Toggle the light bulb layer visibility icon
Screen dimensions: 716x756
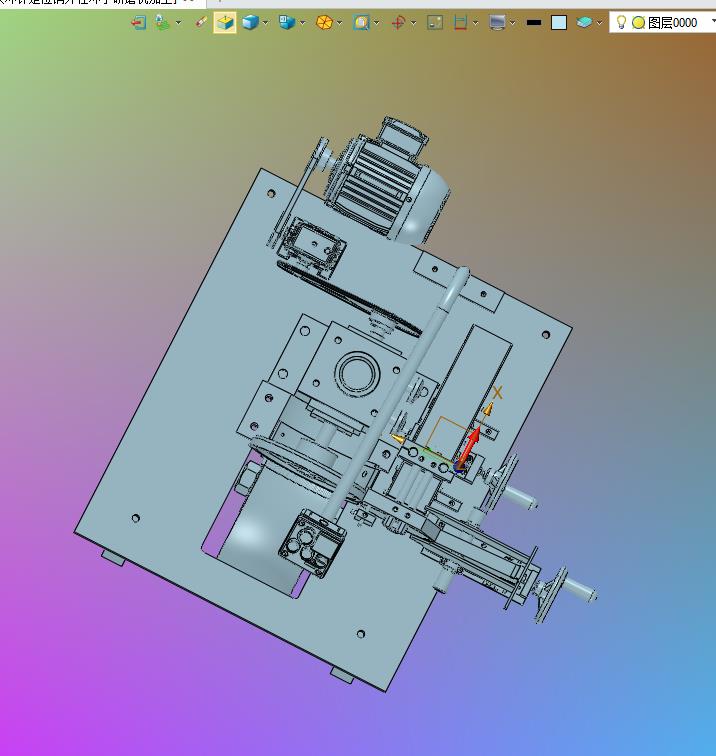click(x=621, y=22)
